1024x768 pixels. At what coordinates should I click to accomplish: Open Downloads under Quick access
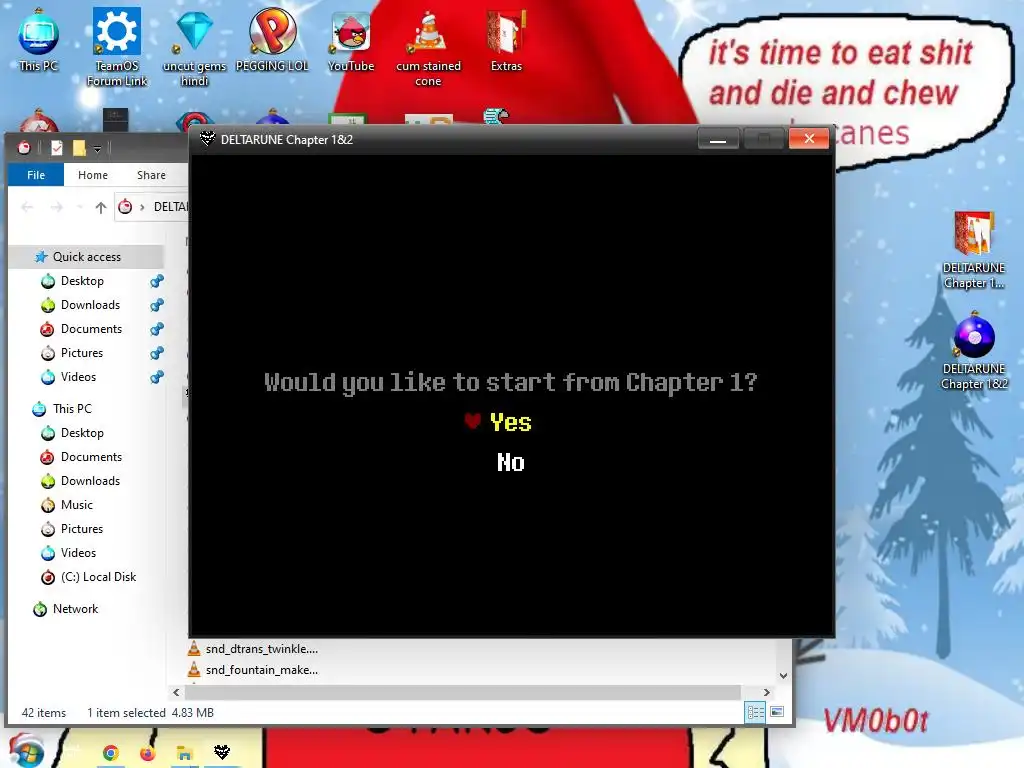[90, 305]
